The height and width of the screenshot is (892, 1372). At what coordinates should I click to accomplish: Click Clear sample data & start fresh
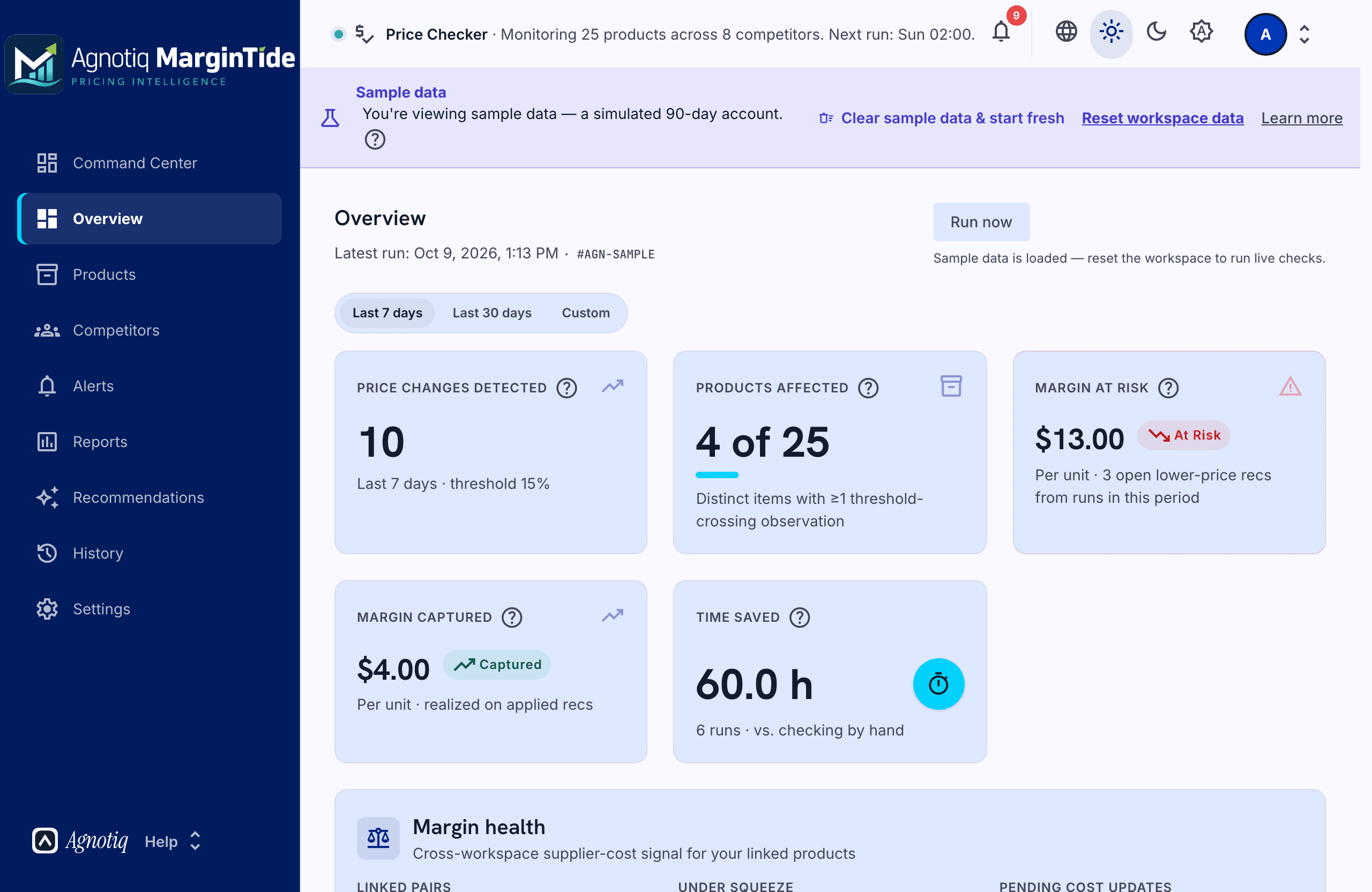point(942,118)
